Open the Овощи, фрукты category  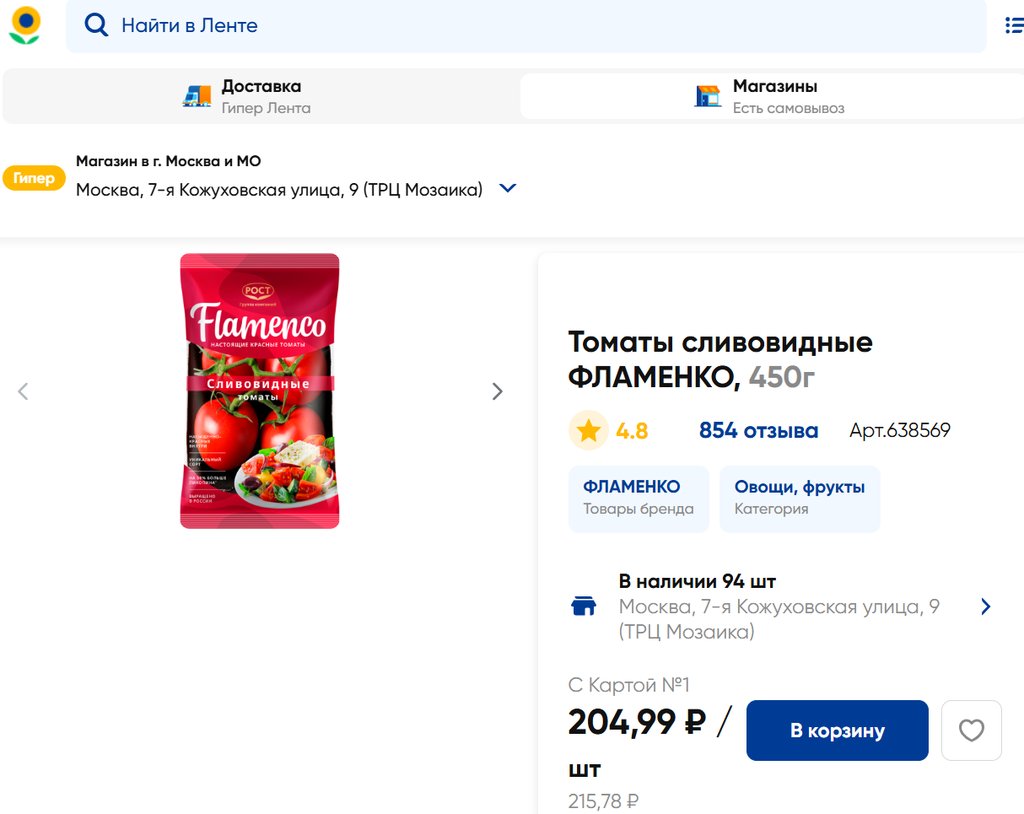799,497
